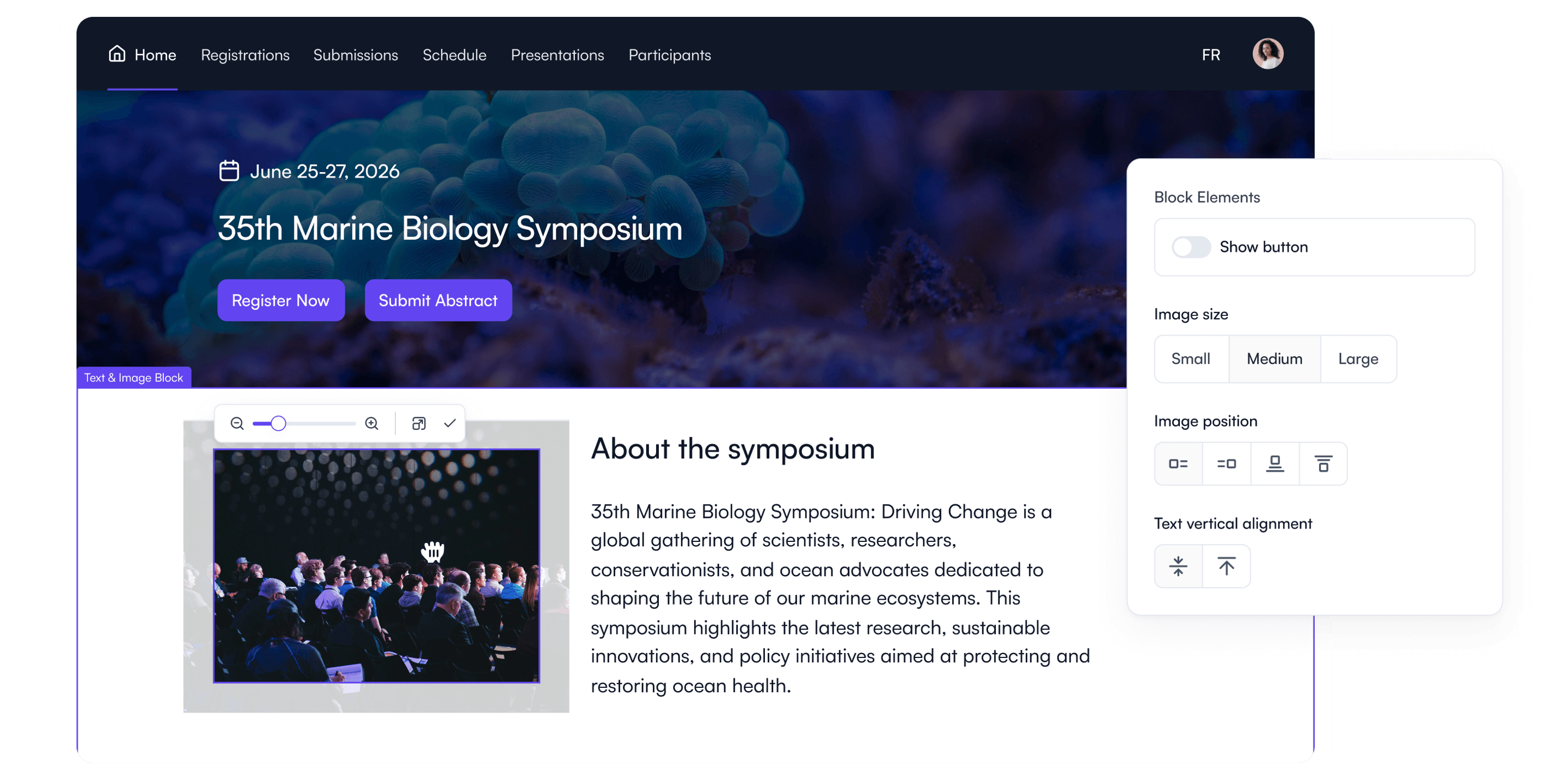Open the Participants section
This screenshot has height=781, width=1568.
(669, 55)
